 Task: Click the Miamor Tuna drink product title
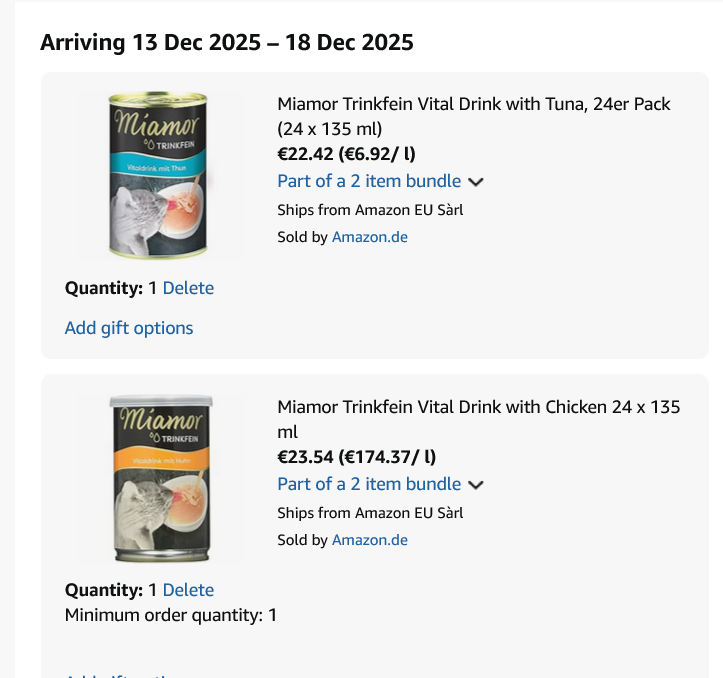(x=473, y=104)
